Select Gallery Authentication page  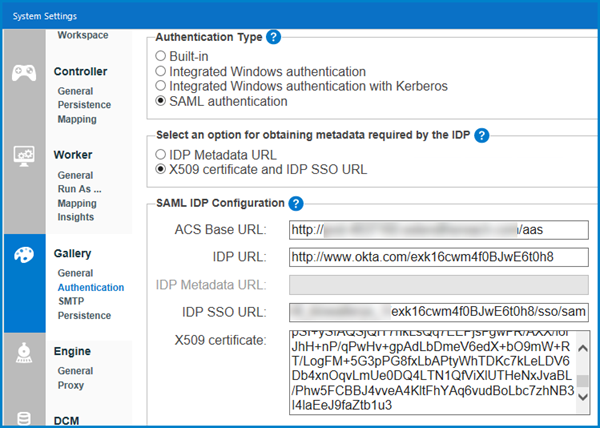click(x=91, y=287)
